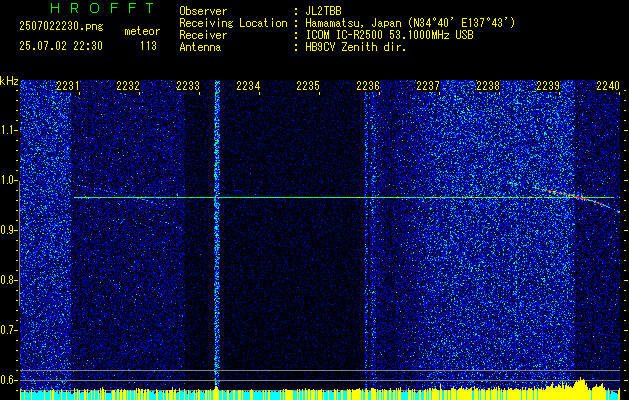The image size is (629, 400).
Task: Click the kHz axis unit label
Action: [9, 81]
